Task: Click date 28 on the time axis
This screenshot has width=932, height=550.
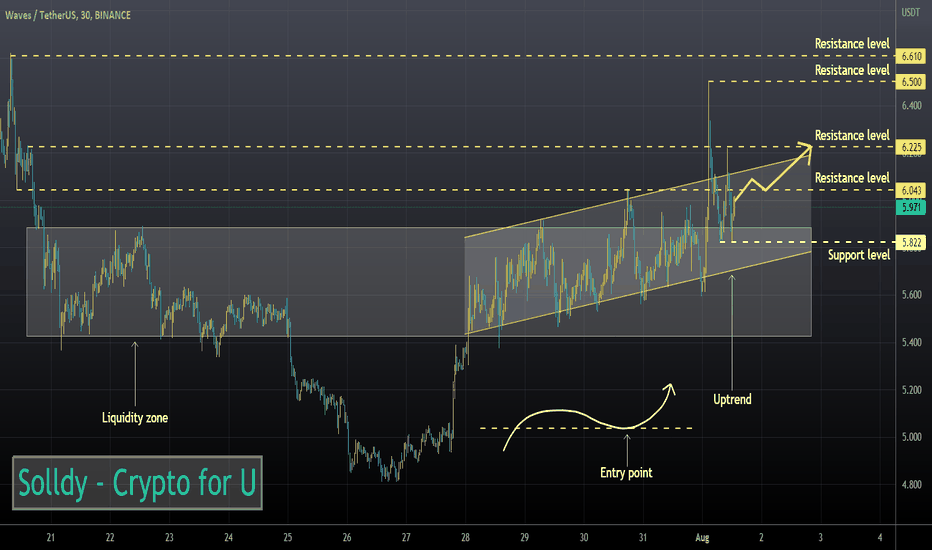Action: click(x=465, y=538)
